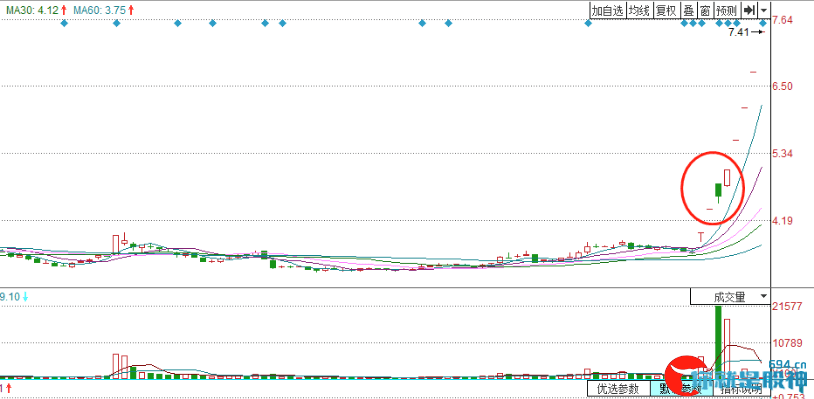
Task: Open the 成交量 indicator dropdown
Action: [x=730, y=297]
